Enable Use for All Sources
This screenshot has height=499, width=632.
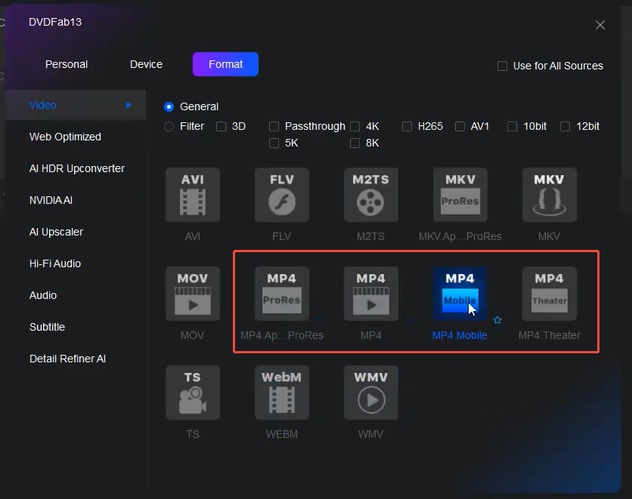click(502, 66)
